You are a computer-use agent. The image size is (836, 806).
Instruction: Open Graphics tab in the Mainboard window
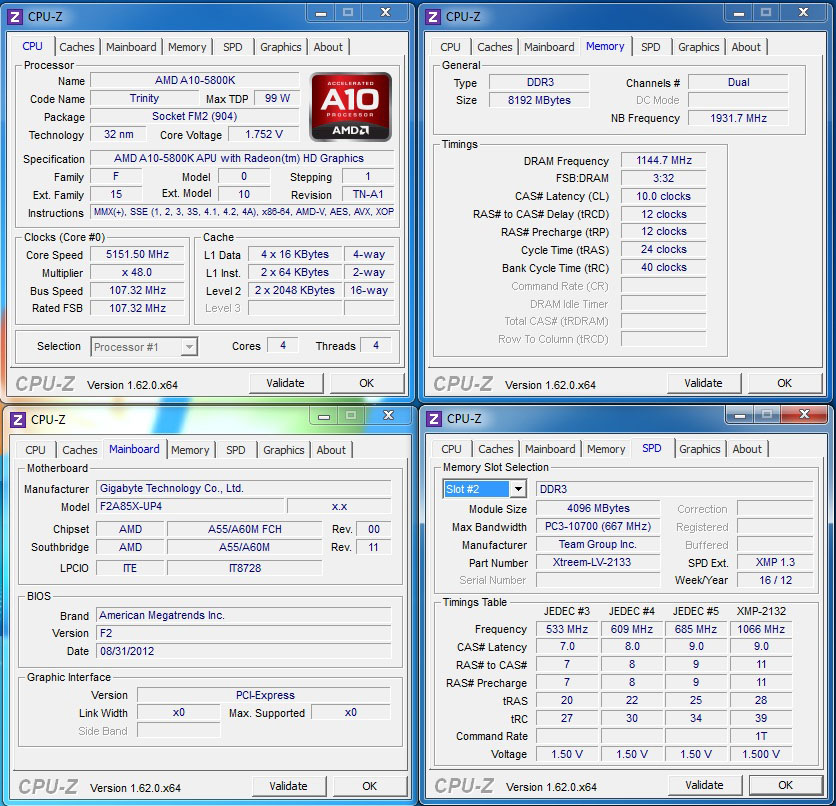coord(284,450)
